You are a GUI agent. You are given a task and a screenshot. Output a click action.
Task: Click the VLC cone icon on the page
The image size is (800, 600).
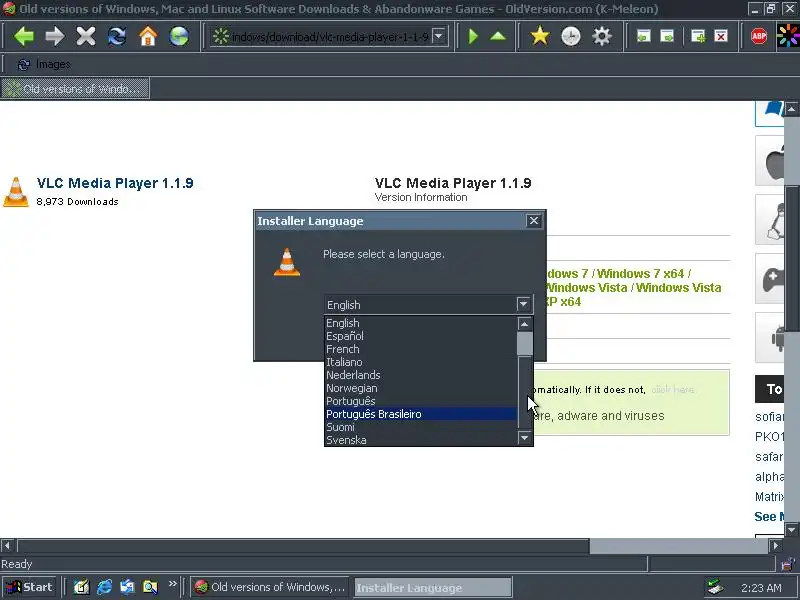pyautogui.click(x=16, y=192)
